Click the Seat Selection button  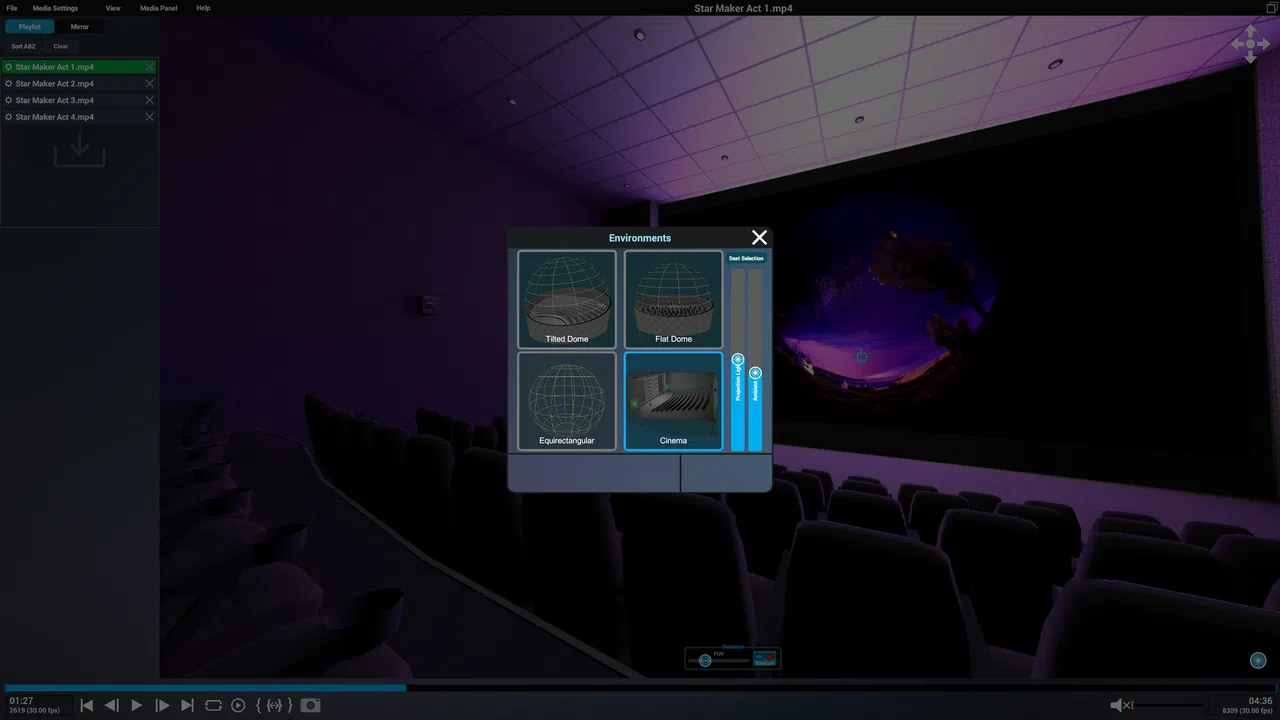746,259
